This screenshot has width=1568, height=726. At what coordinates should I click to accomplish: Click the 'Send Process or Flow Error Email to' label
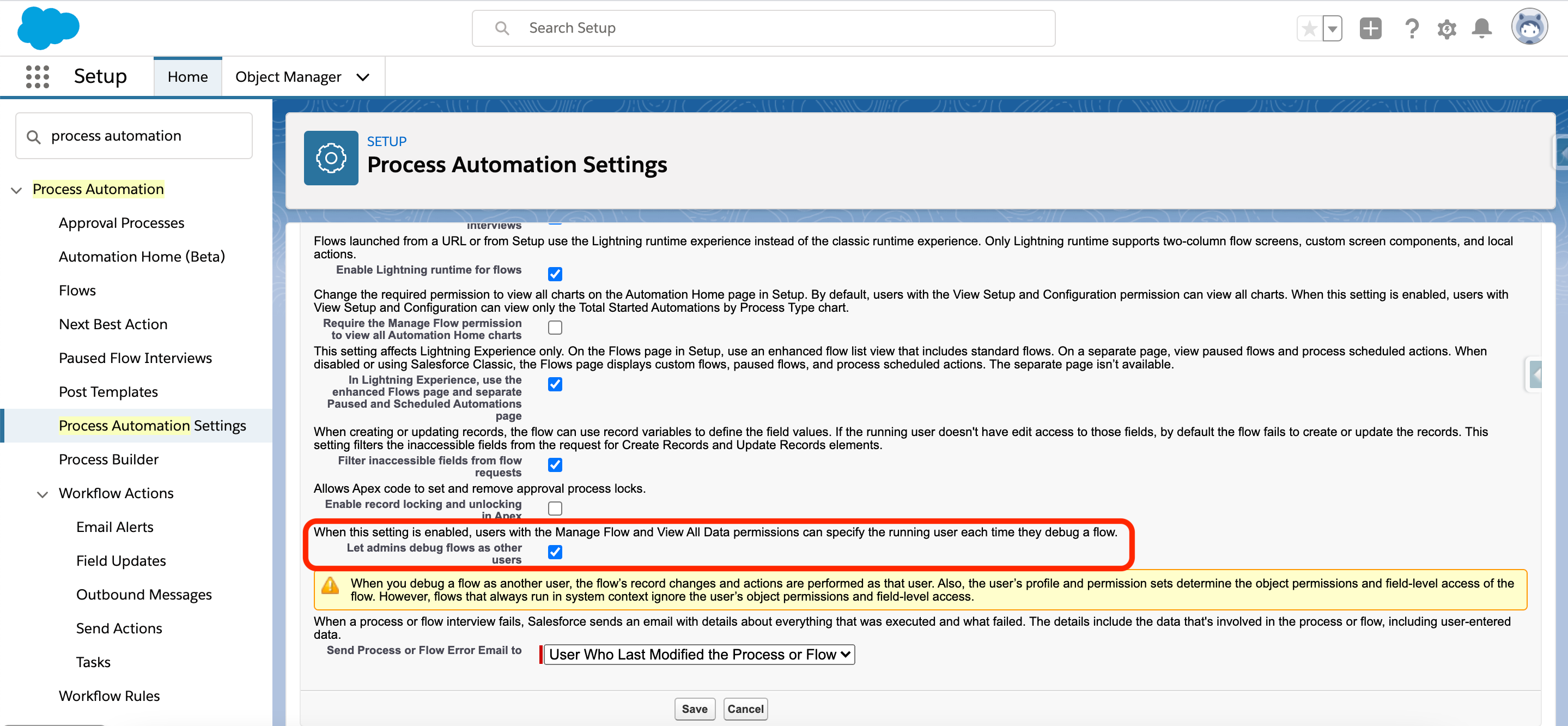pyautogui.click(x=424, y=650)
